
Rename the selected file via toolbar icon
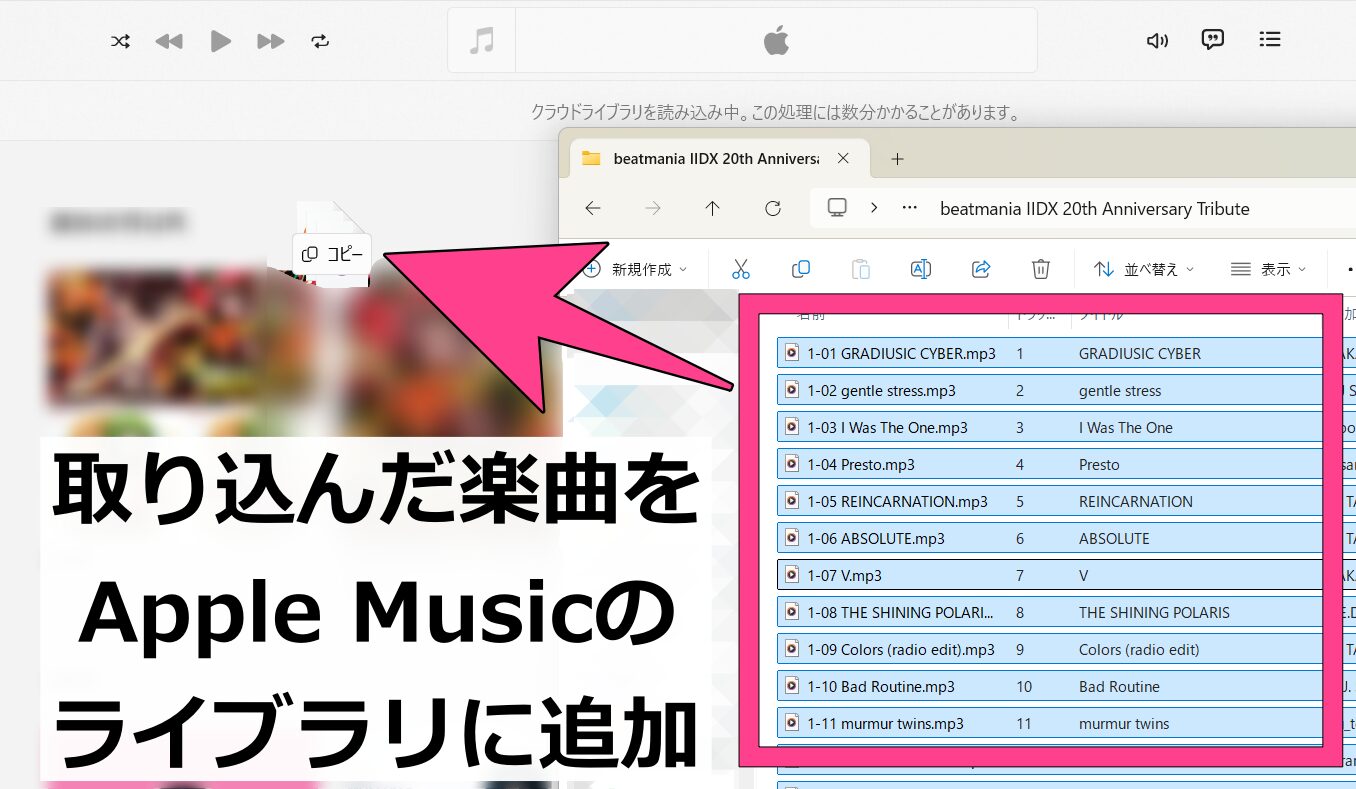click(x=921, y=269)
